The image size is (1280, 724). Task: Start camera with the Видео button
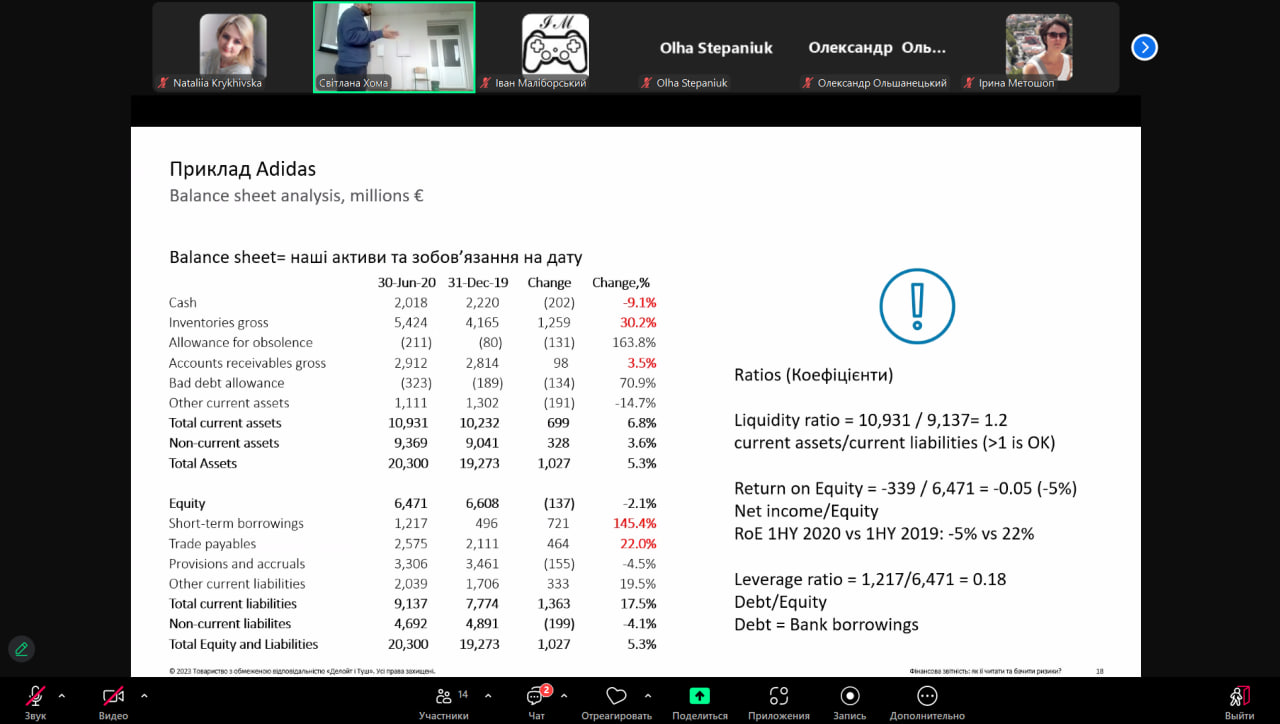click(113, 702)
